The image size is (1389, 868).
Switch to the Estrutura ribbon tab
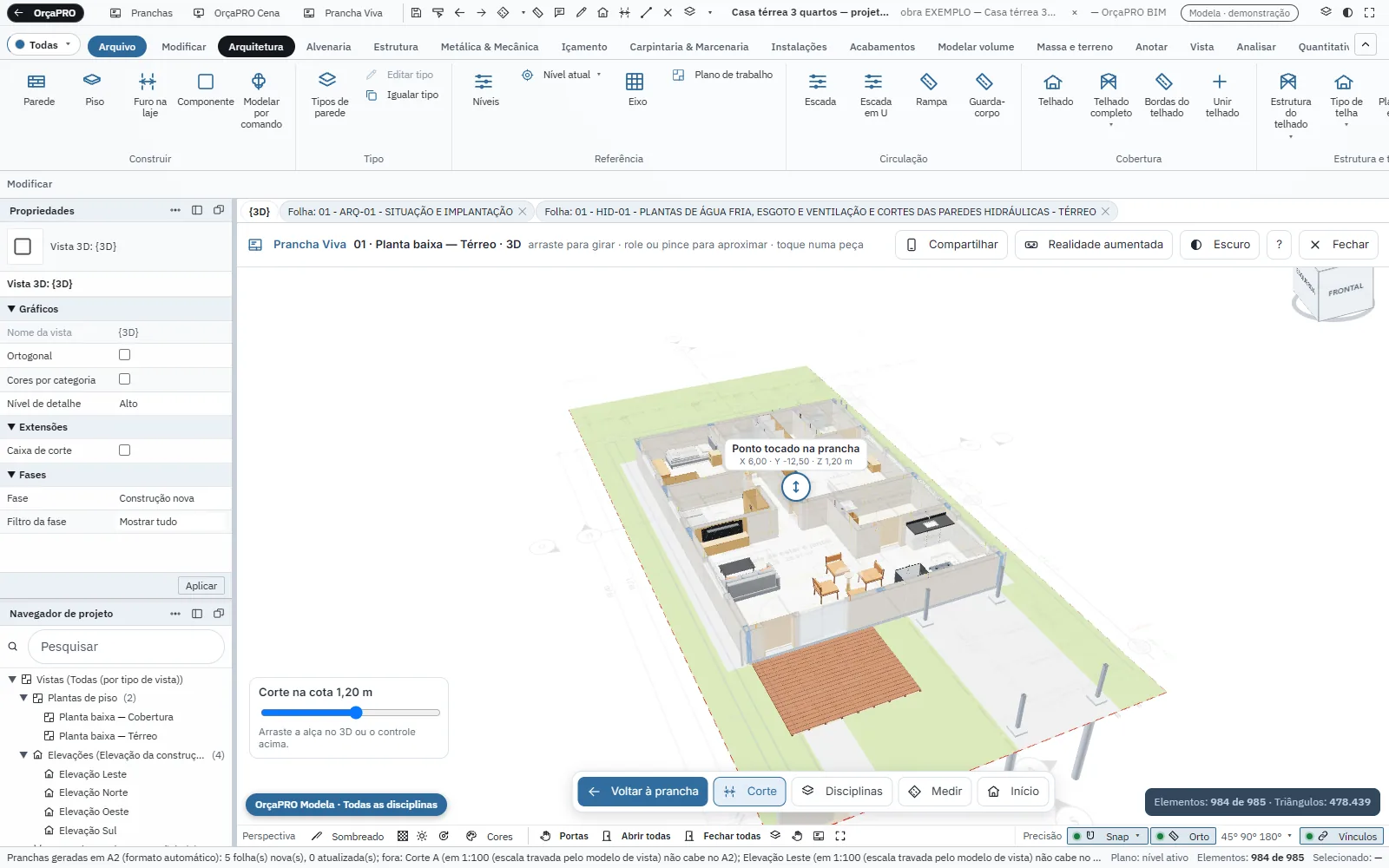click(x=396, y=47)
